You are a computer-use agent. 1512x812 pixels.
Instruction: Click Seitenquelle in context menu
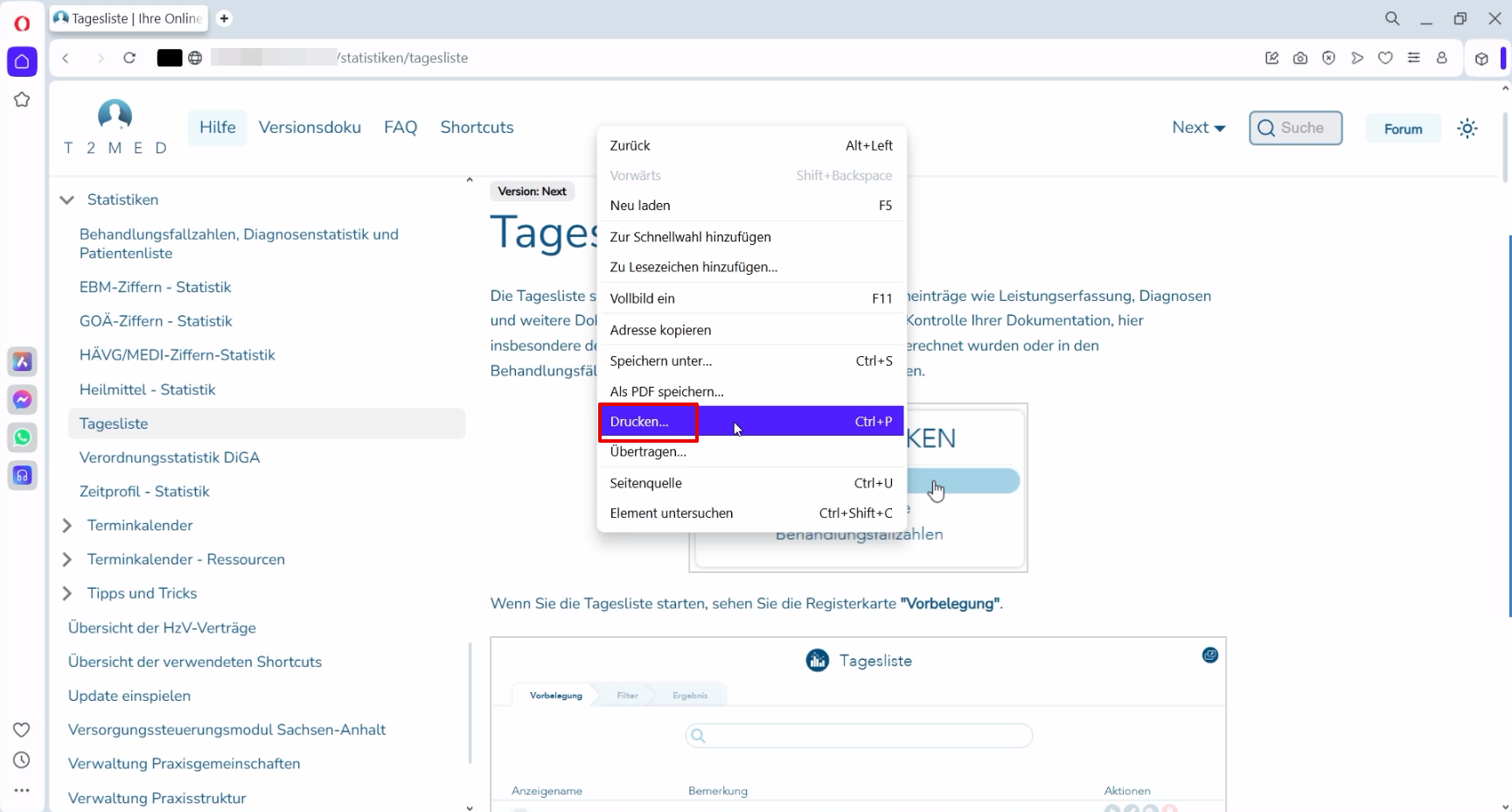coord(645,483)
